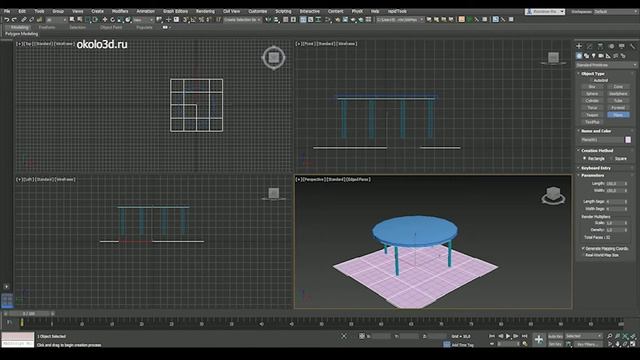
Task: Collapse the Object Type rollout
Action: tap(593, 74)
